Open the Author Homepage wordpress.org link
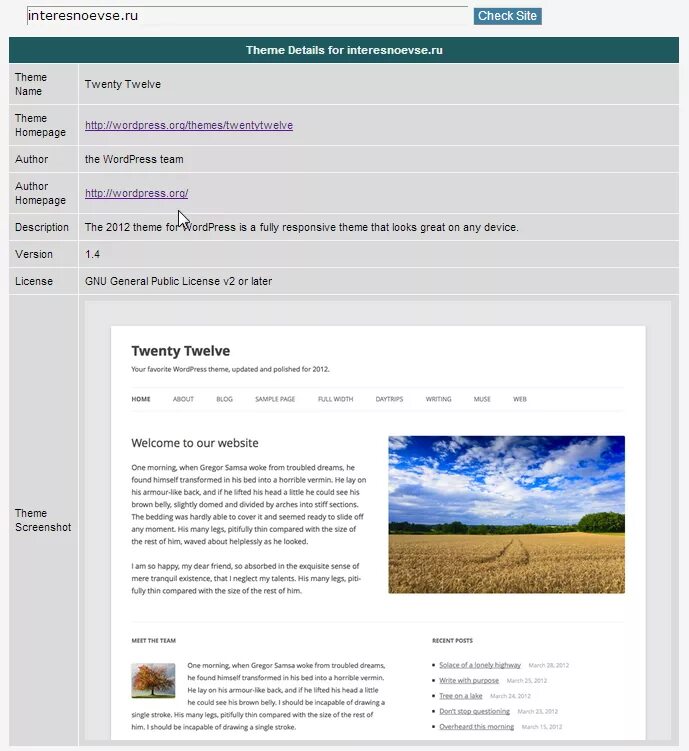Image resolution: width=689 pixels, height=751 pixels. pos(136,193)
